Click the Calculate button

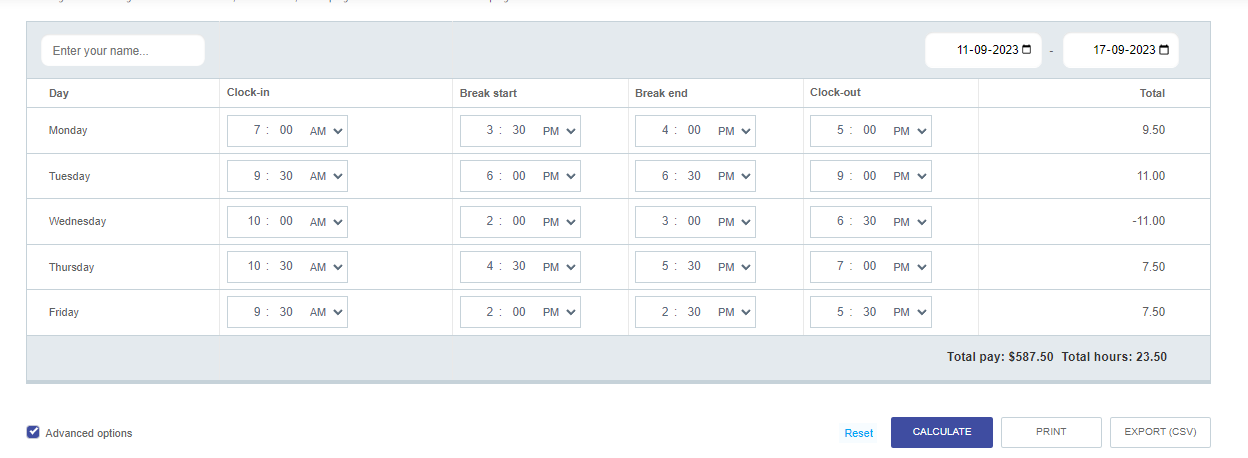pos(941,432)
